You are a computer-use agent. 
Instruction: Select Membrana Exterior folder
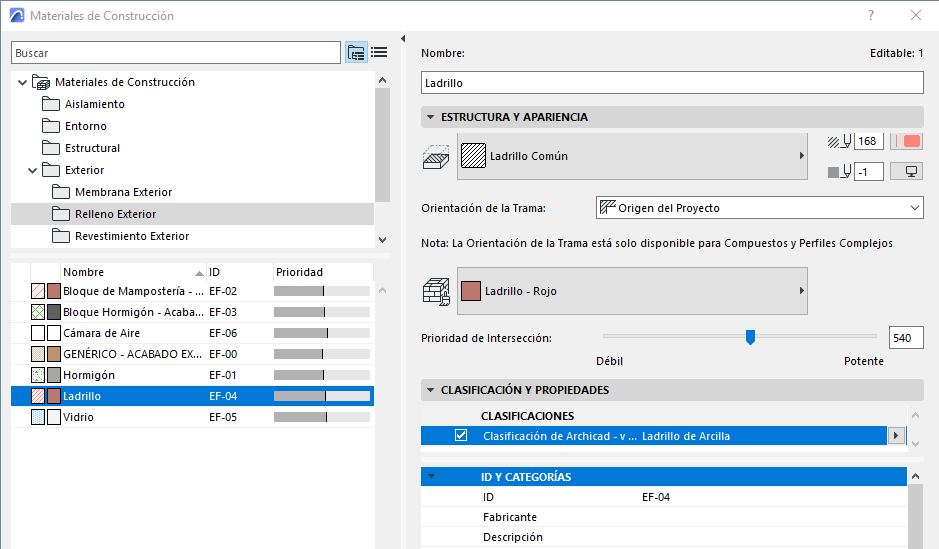[x=123, y=192]
